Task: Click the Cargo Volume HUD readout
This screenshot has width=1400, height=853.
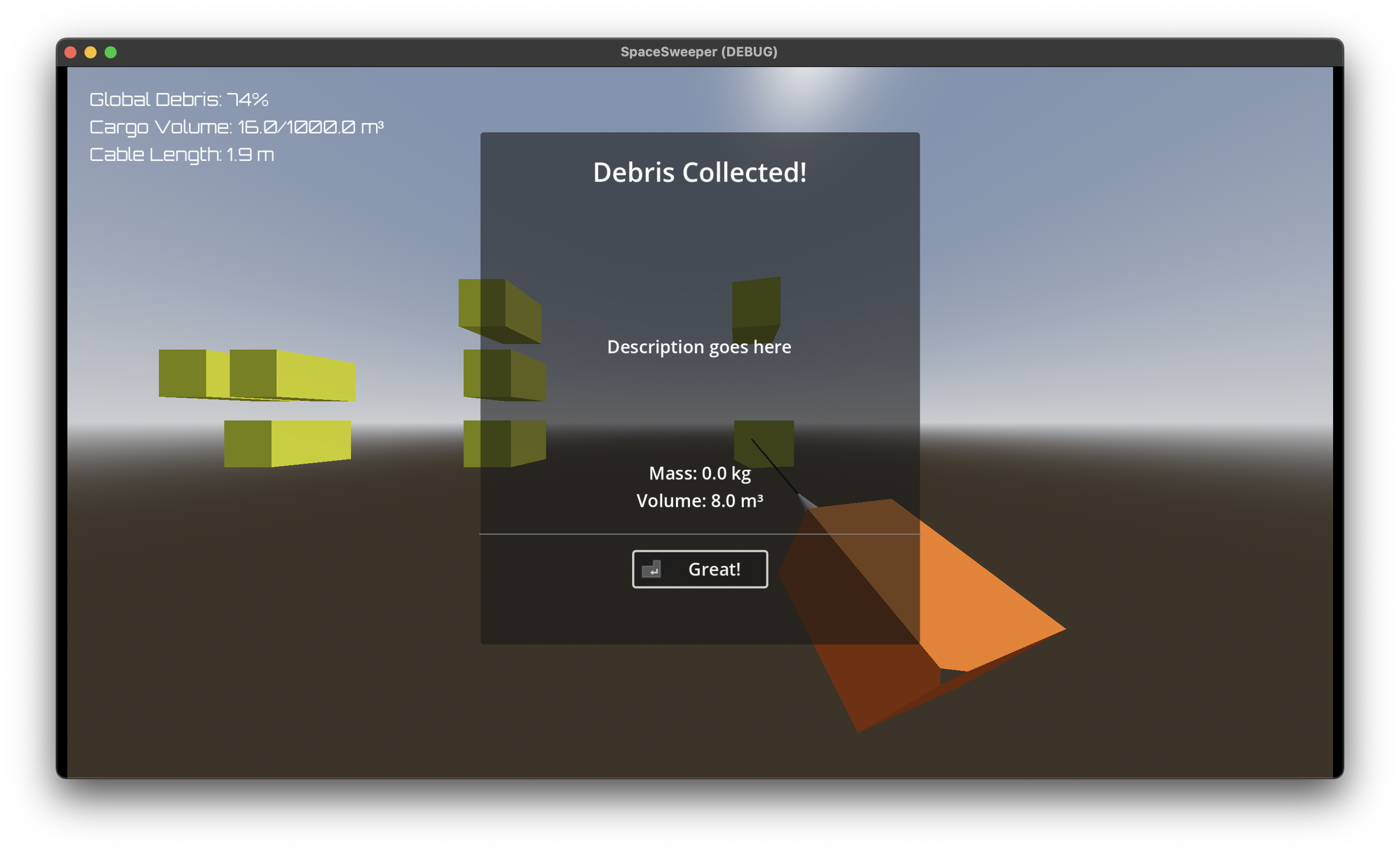Action: [x=237, y=126]
